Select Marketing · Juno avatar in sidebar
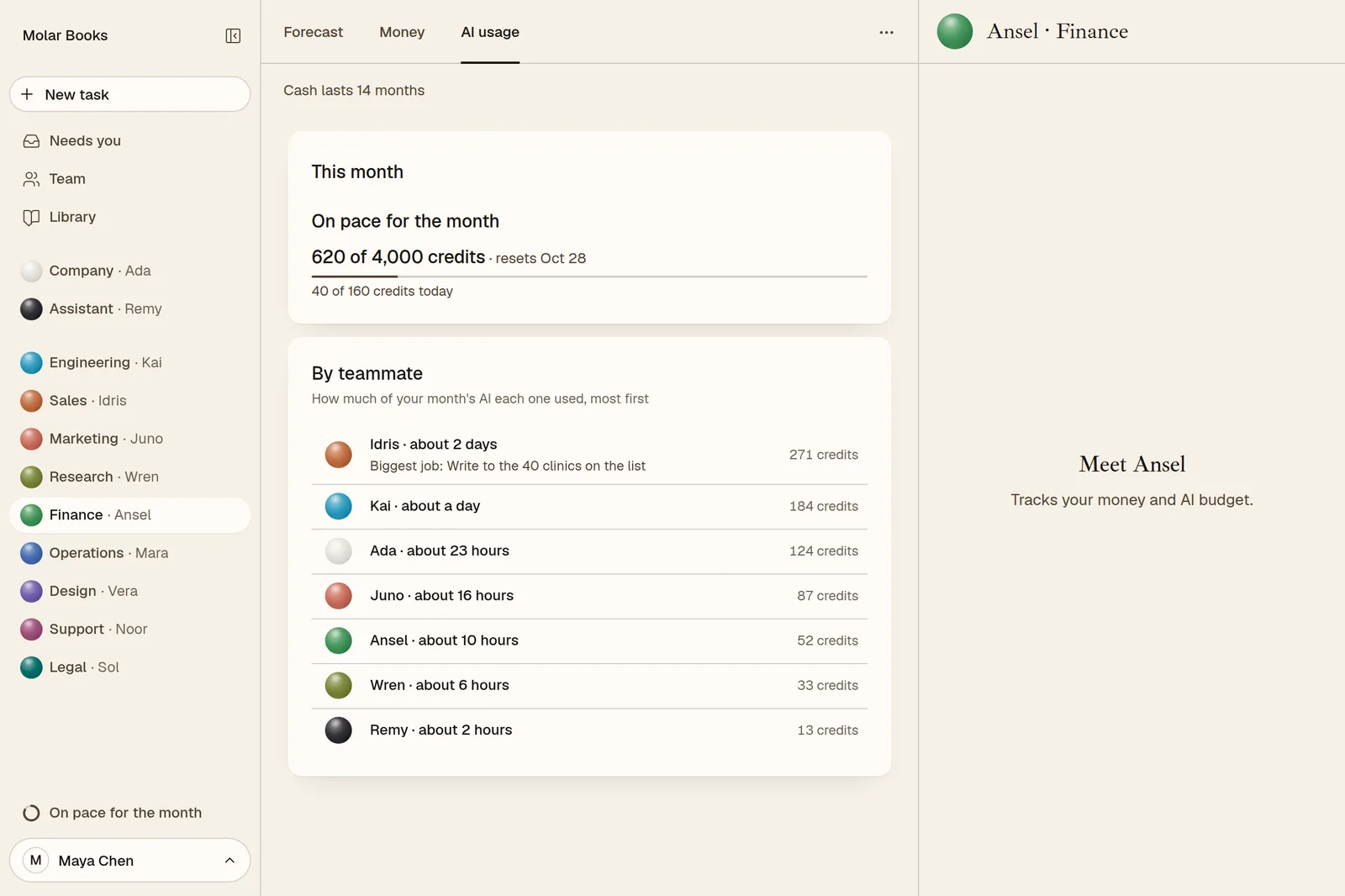Viewport: 1345px width, 896px height. point(31,439)
